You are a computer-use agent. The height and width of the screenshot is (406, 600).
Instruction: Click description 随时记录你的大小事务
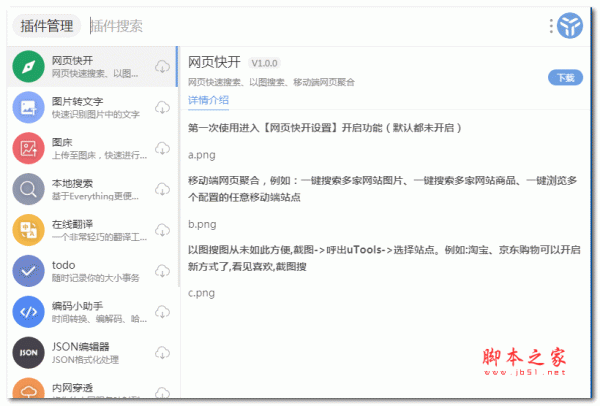tap(96, 278)
